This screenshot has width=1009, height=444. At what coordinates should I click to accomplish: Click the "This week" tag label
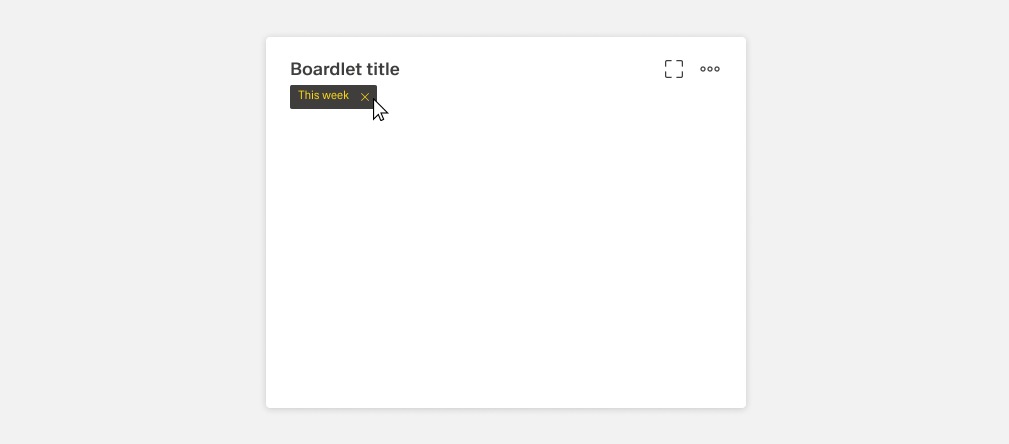click(323, 96)
